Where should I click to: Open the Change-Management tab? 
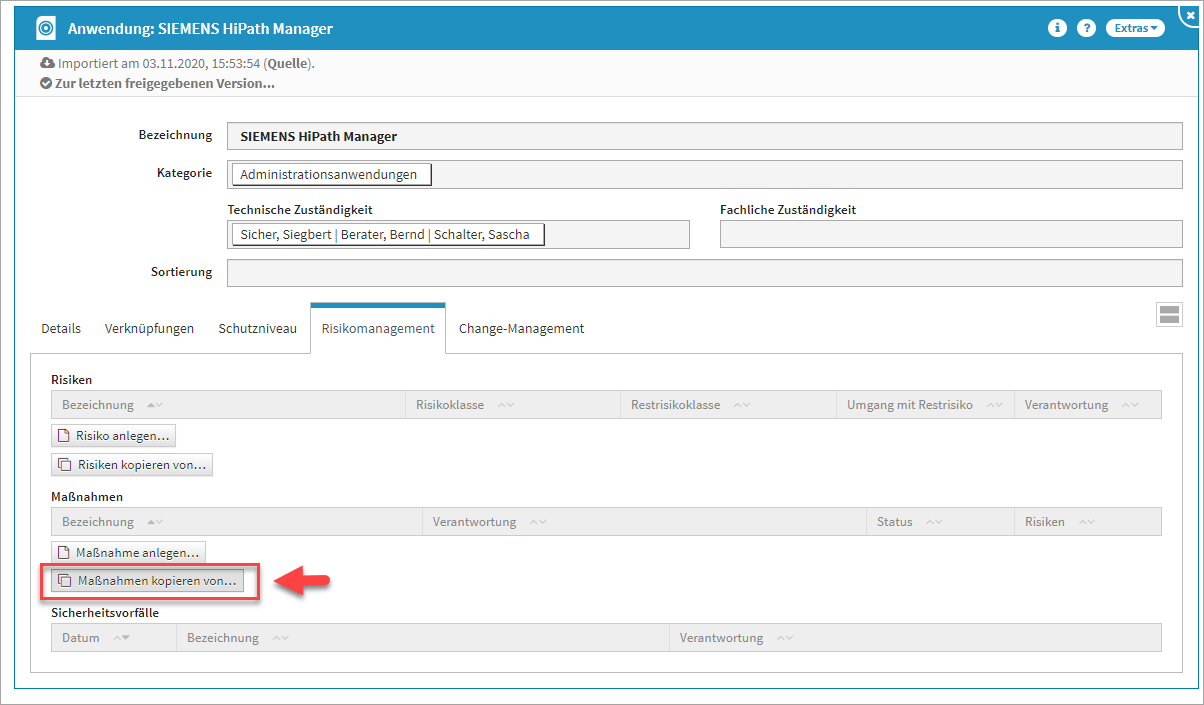[x=521, y=328]
